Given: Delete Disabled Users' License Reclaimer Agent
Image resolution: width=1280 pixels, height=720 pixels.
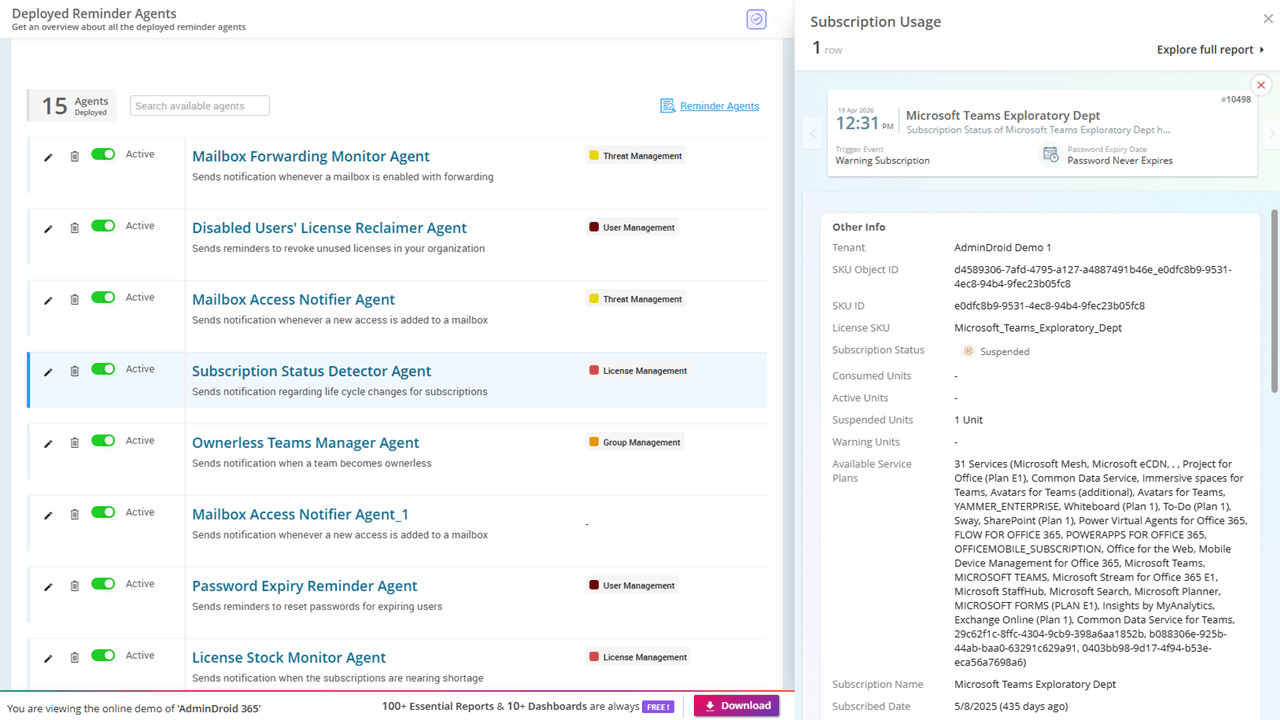Looking at the screenshot, I should click(x=74, y=229).
